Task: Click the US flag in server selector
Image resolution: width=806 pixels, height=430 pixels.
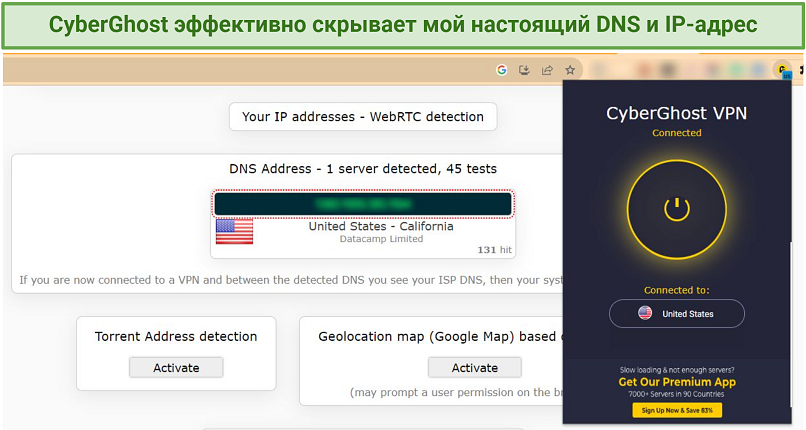Action: point(645,313)
